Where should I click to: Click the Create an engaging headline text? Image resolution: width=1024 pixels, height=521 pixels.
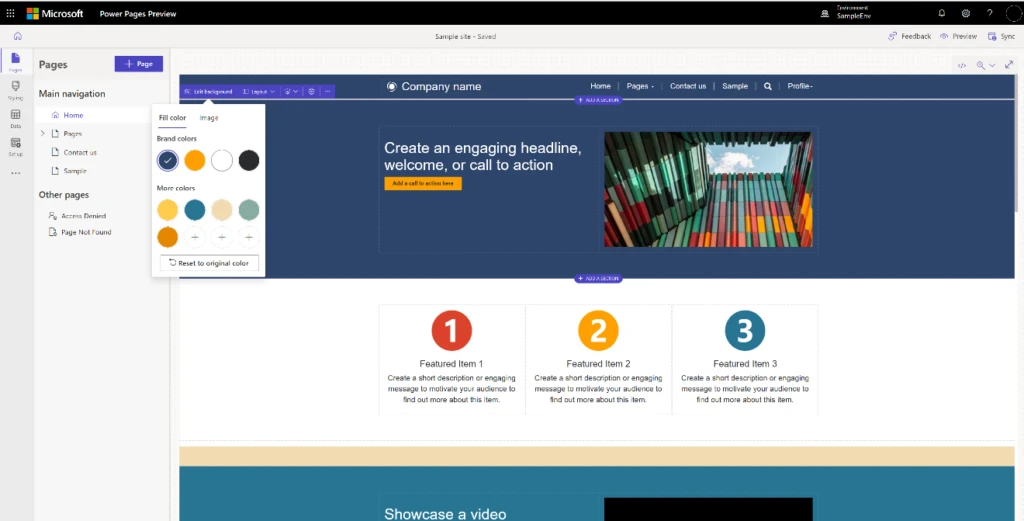pyautogui.click(x=483, y=156)
